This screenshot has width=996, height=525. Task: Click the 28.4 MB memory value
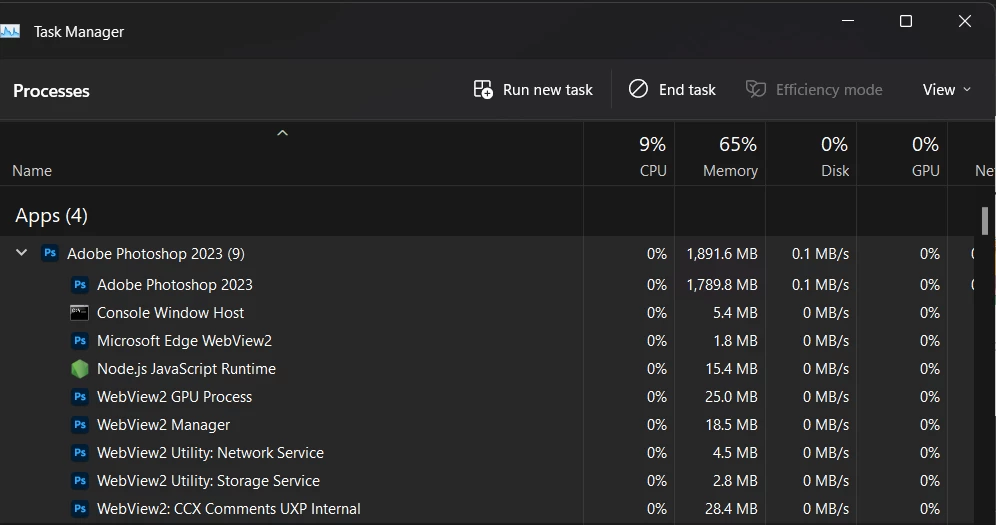coord(731,508)
